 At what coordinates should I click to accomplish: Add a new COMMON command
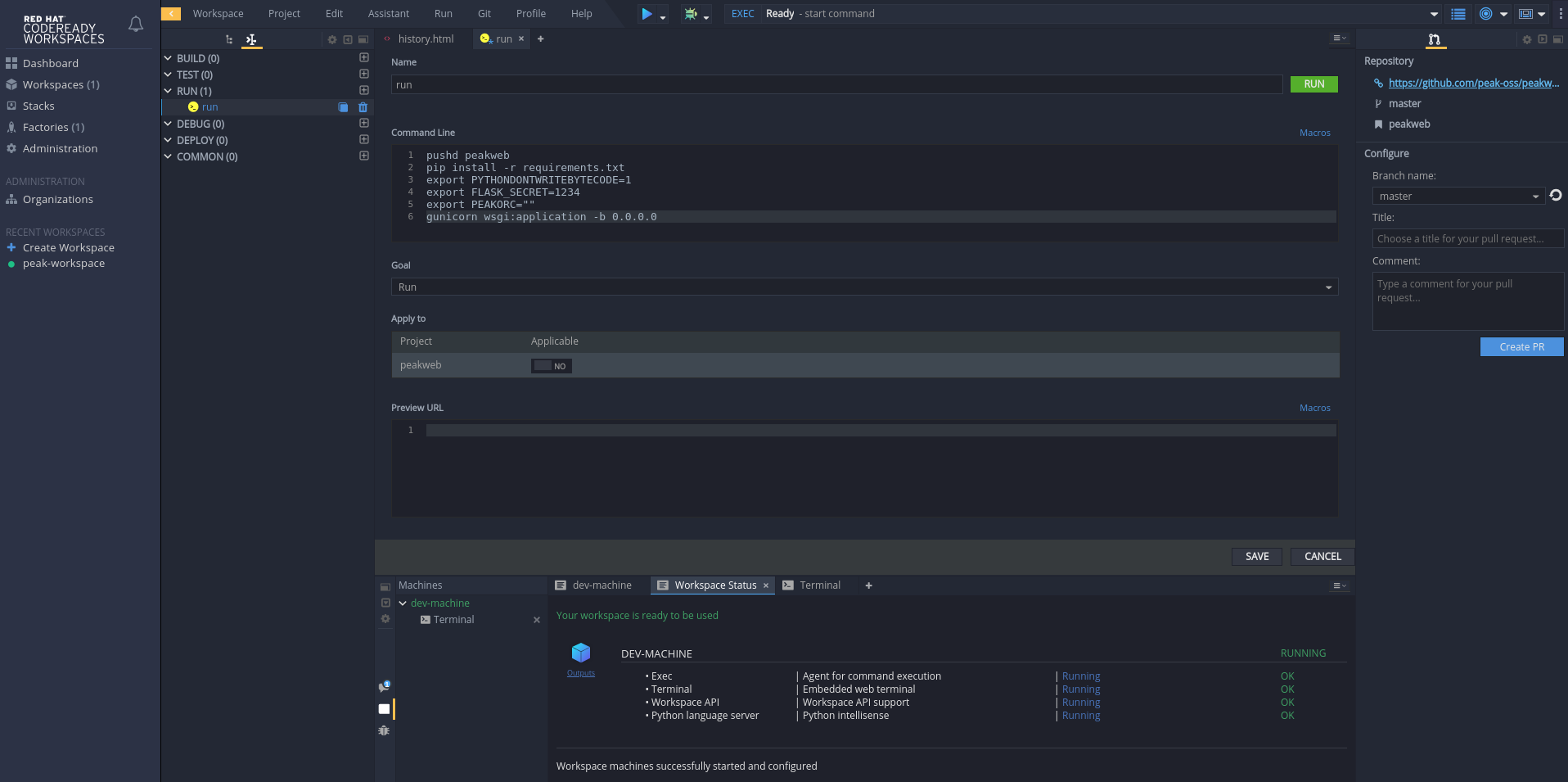coord(364,156)
